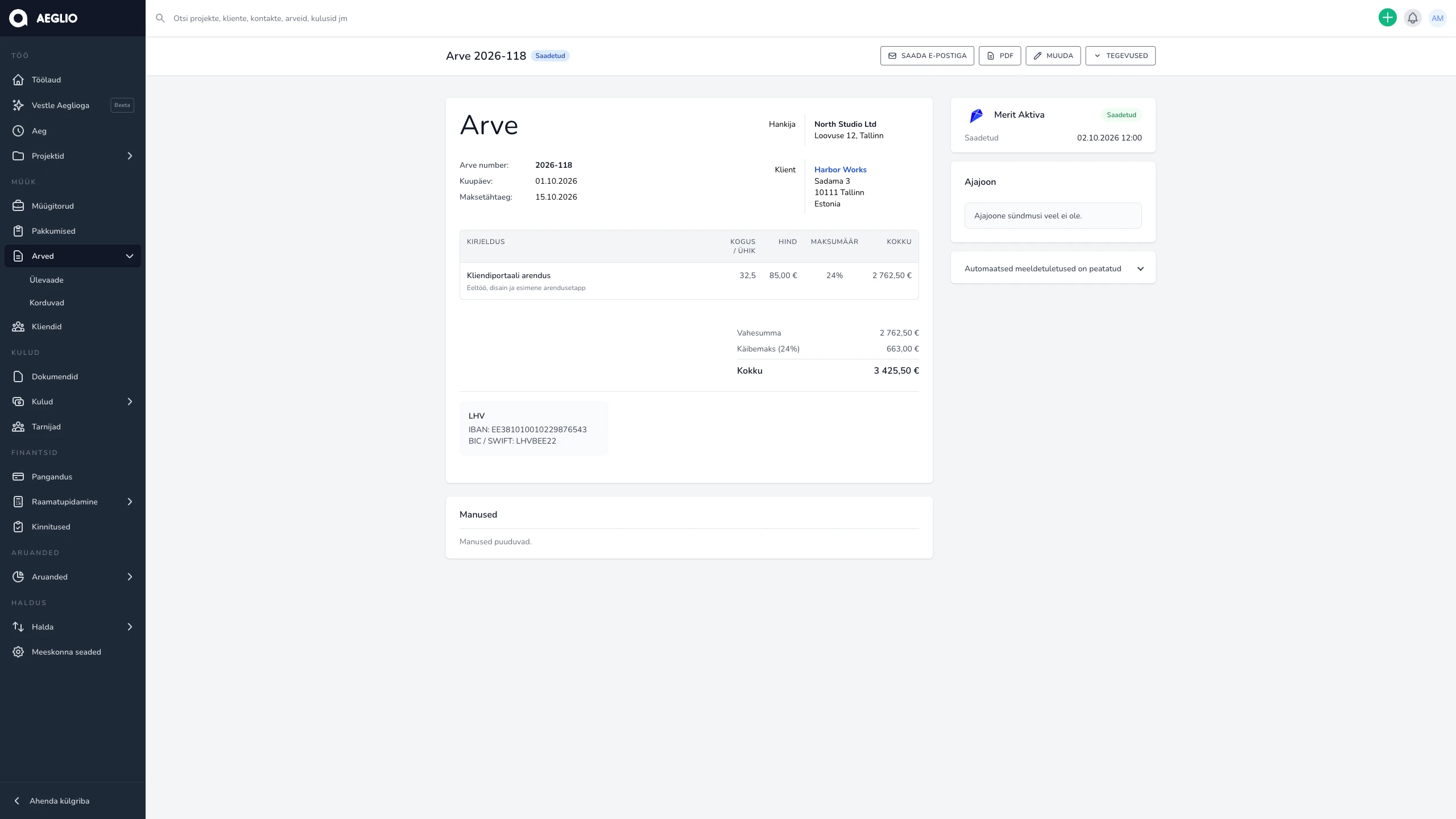Expand the Kulud submenu chevron

(x=130, y=402)
